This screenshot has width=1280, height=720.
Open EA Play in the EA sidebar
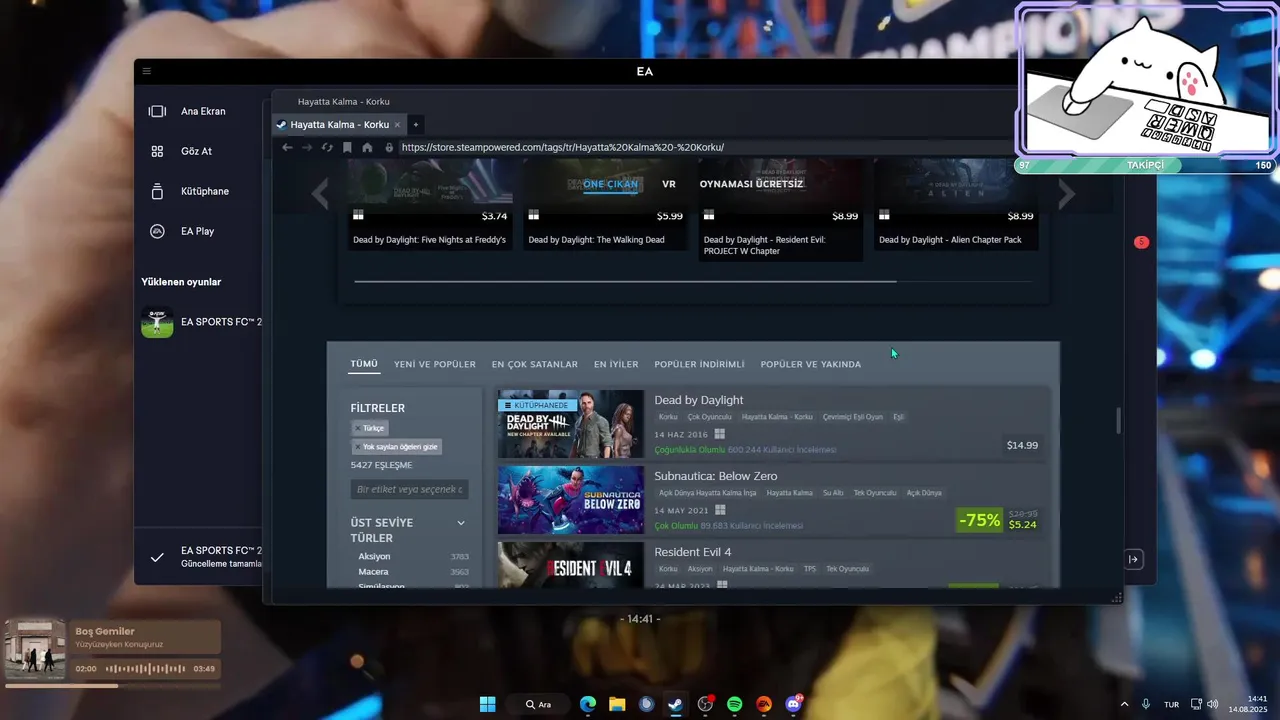[197, 231]
